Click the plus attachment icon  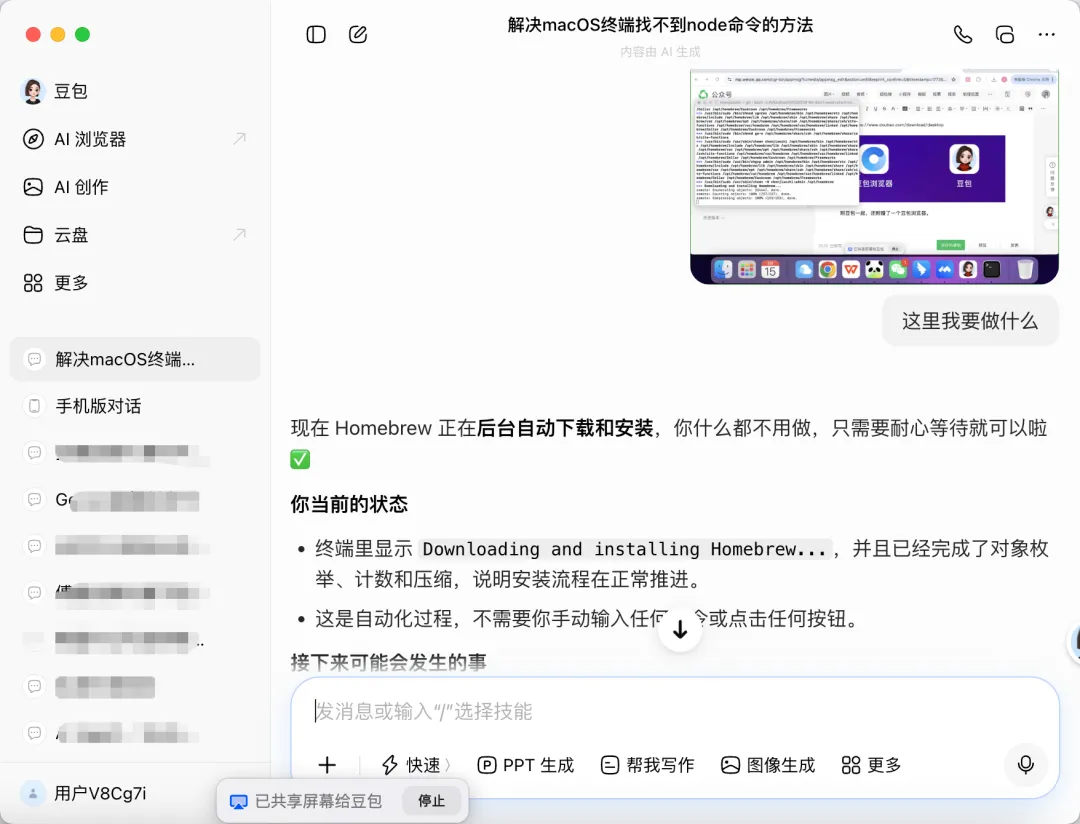(327, 765)
